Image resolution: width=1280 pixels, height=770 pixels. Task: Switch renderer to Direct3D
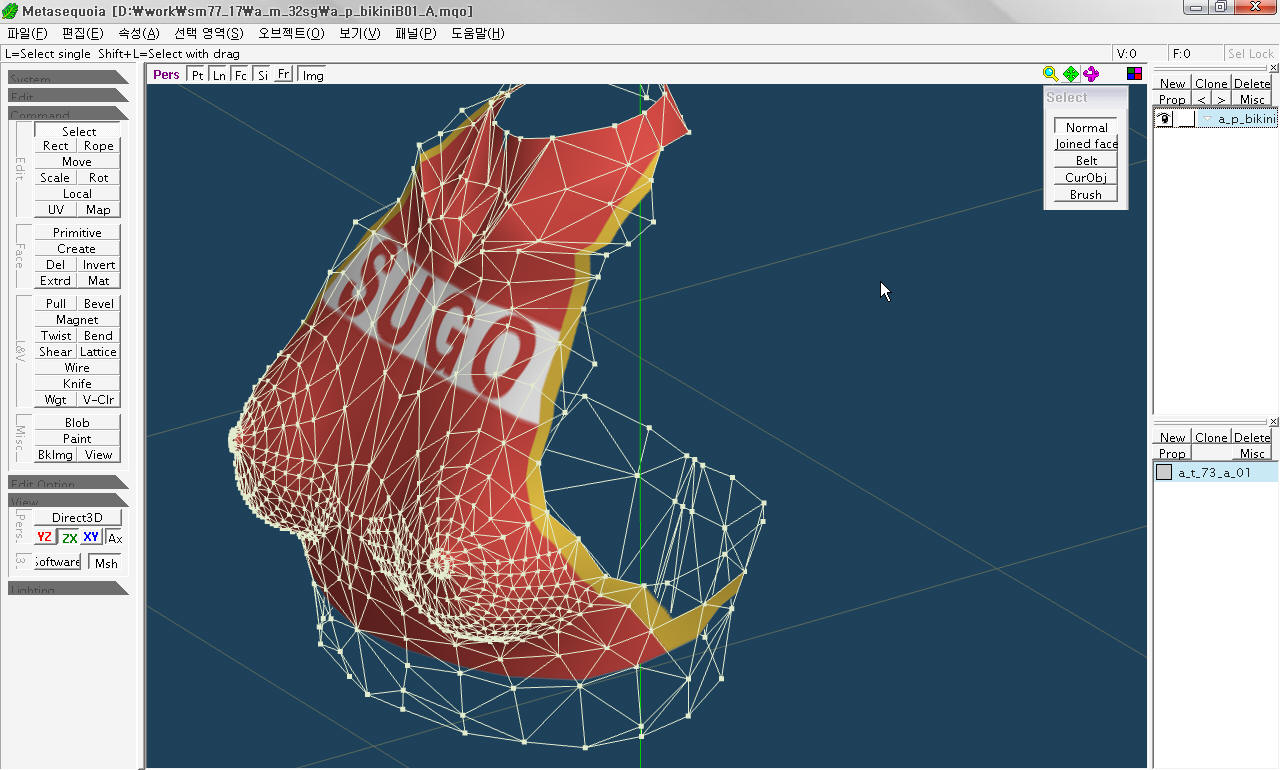coord(77,517)
